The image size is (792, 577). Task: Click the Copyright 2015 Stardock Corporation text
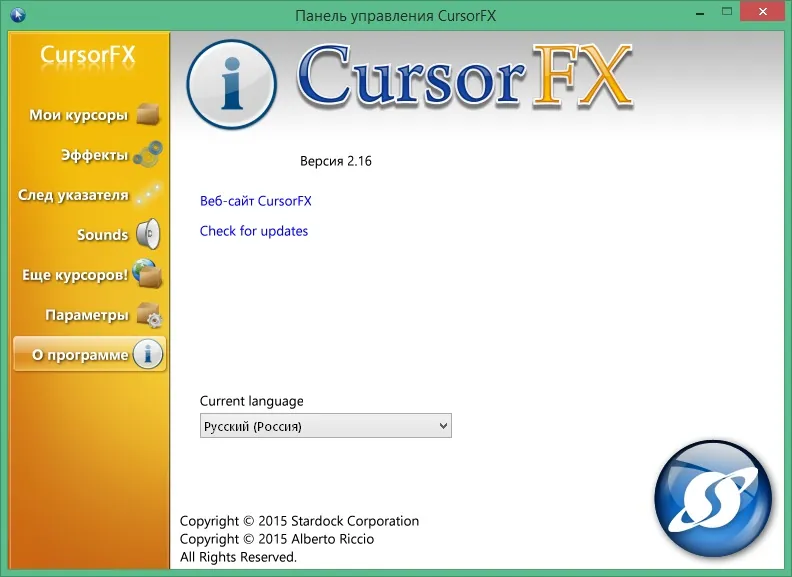pos(300,521)
